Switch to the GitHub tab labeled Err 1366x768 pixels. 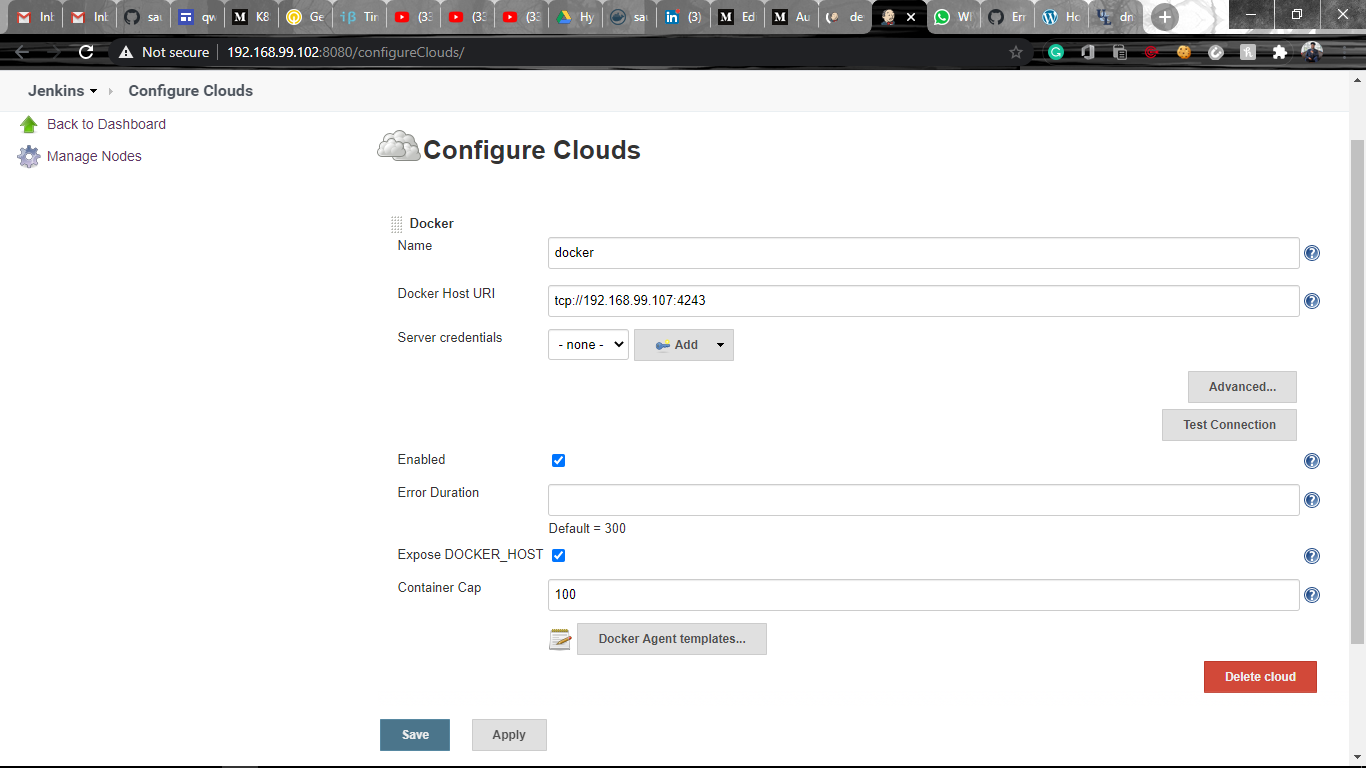click(x=1007, y=17)
